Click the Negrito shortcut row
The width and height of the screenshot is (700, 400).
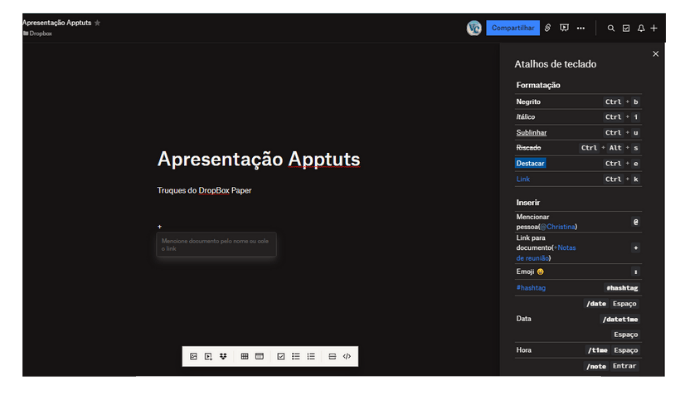(x=578, y=102)
